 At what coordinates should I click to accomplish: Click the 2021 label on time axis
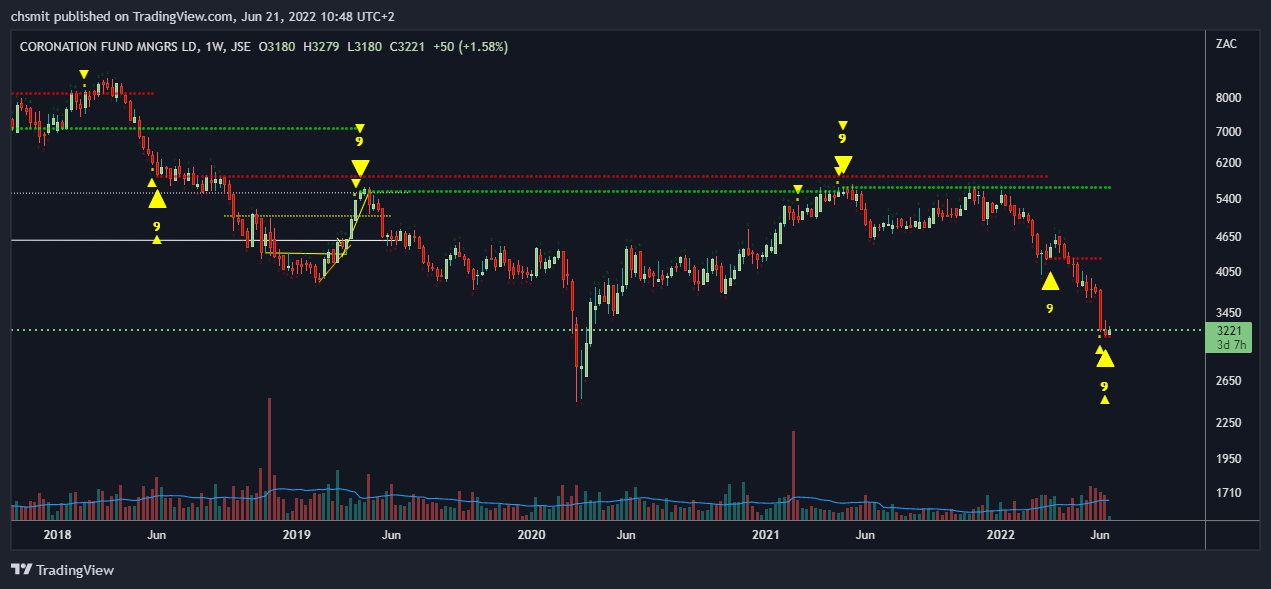coord(765,536)
